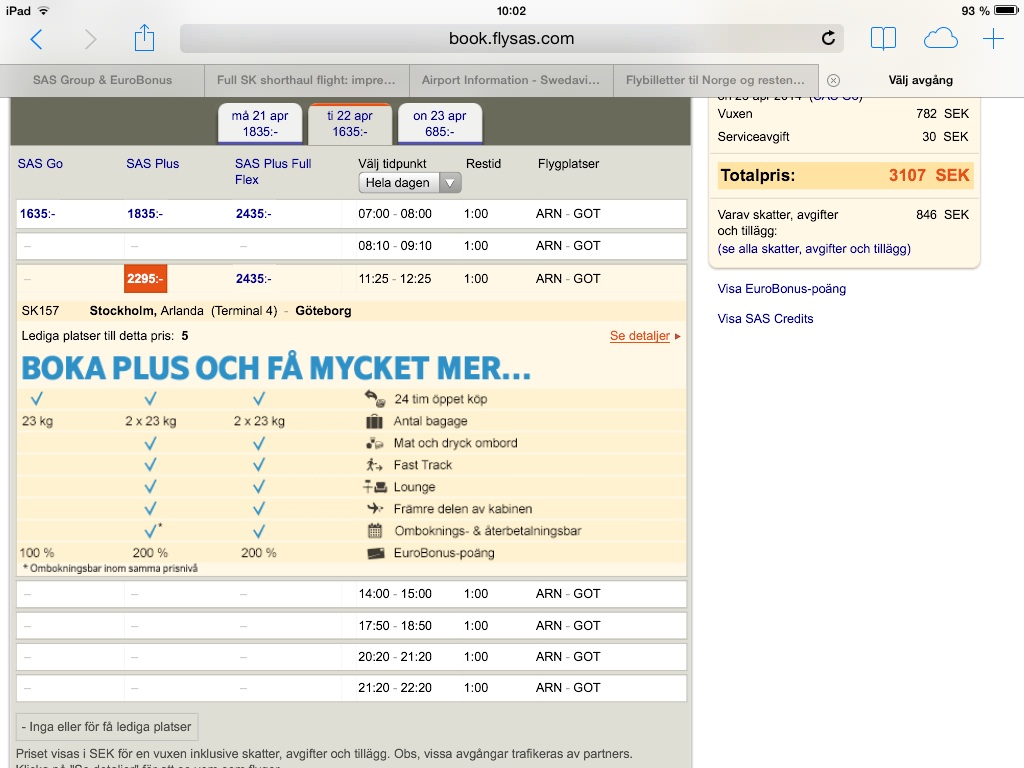This screenshot has height=768, width=1024.
Task: Tap the book.flysas.com address field
Action: point(511,39)
